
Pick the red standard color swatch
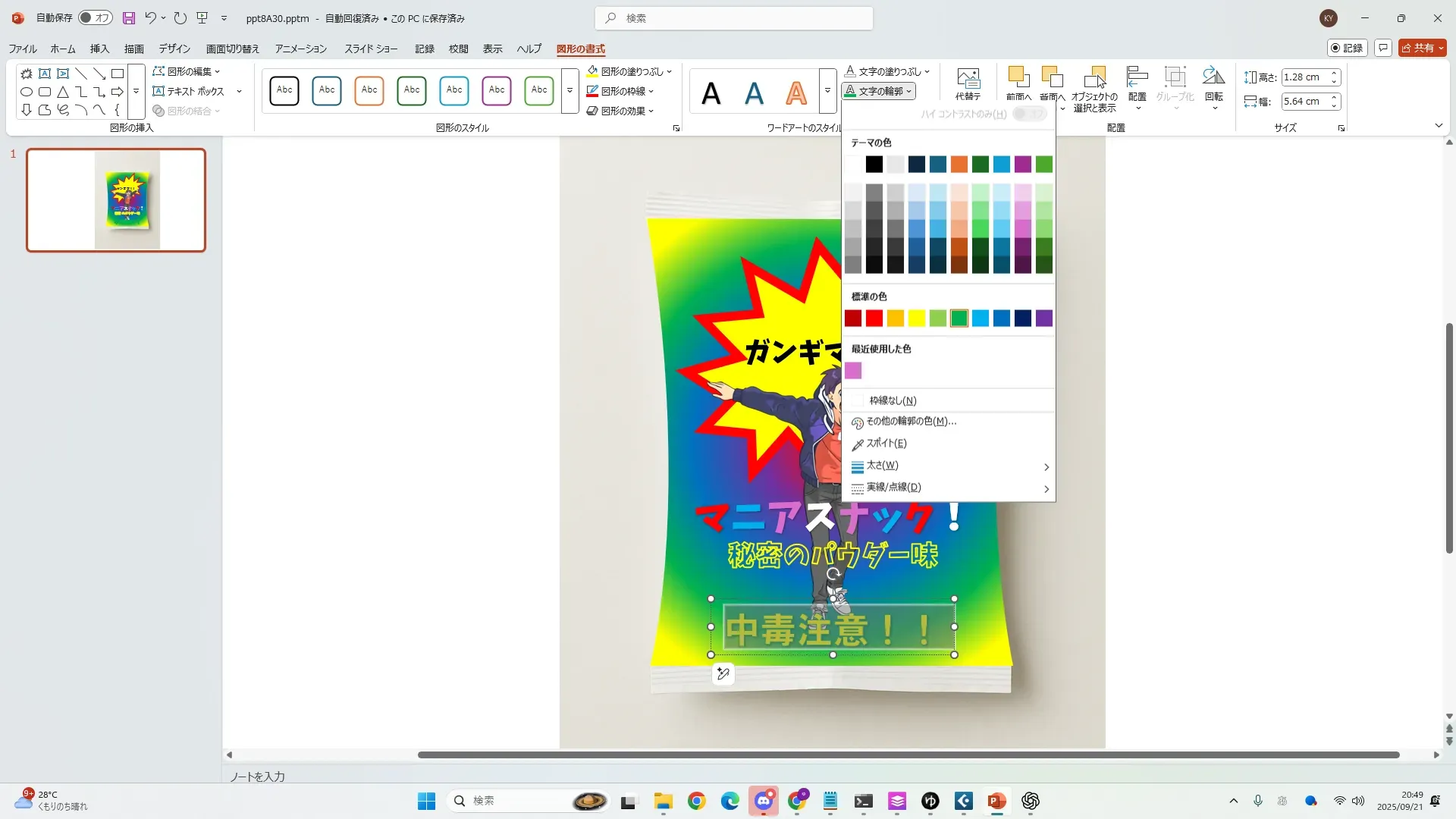tap(874, 318)
